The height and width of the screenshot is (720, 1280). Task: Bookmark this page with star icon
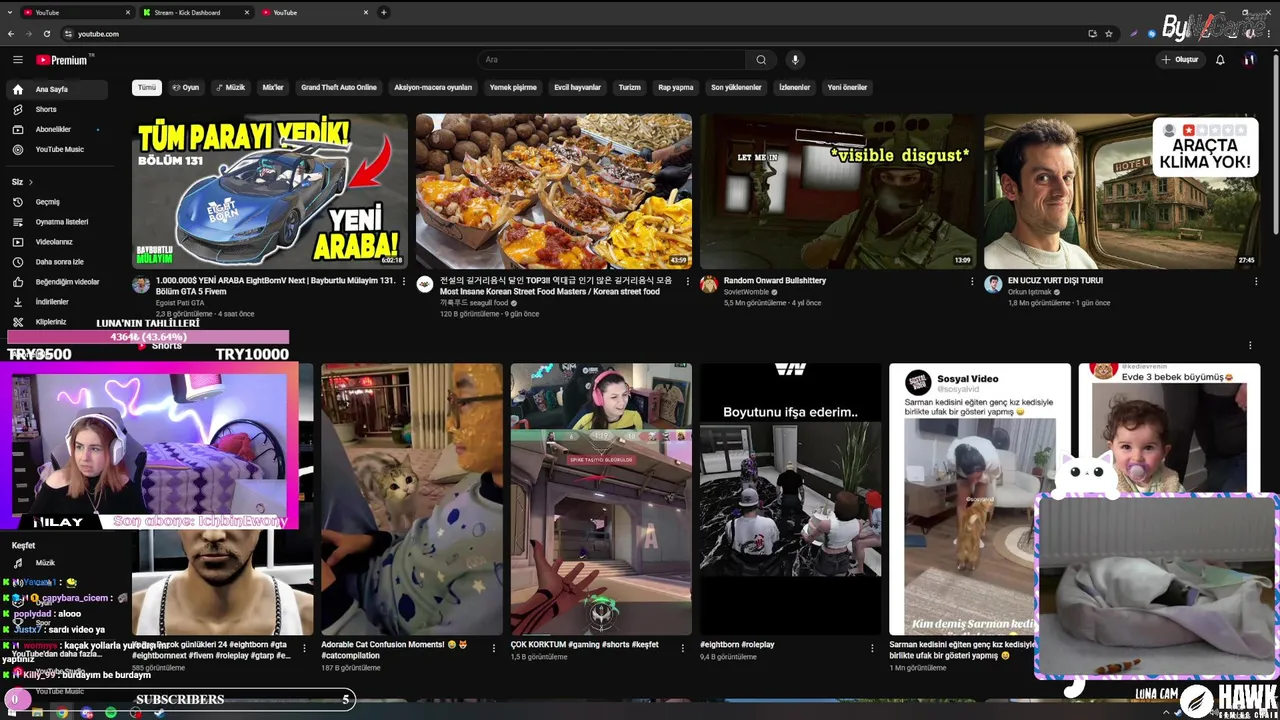(1109, 33)
